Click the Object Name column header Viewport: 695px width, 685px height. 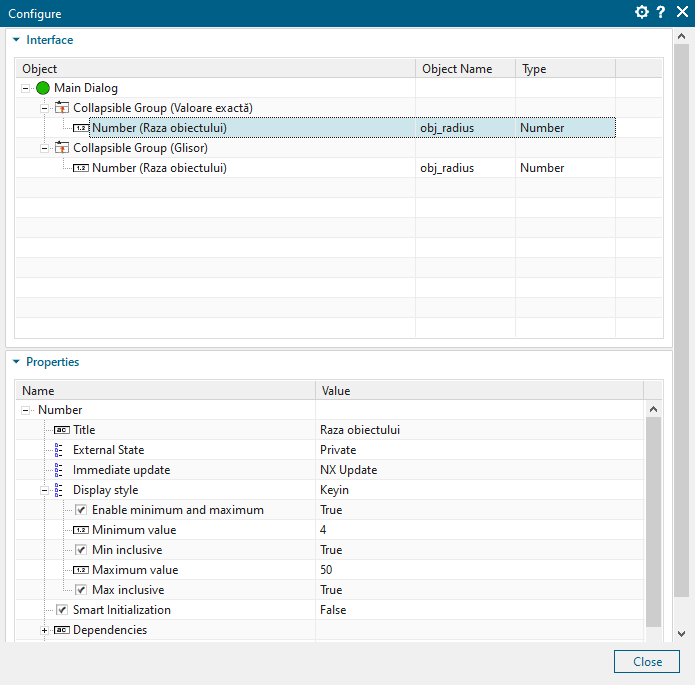tap(465, 69)
